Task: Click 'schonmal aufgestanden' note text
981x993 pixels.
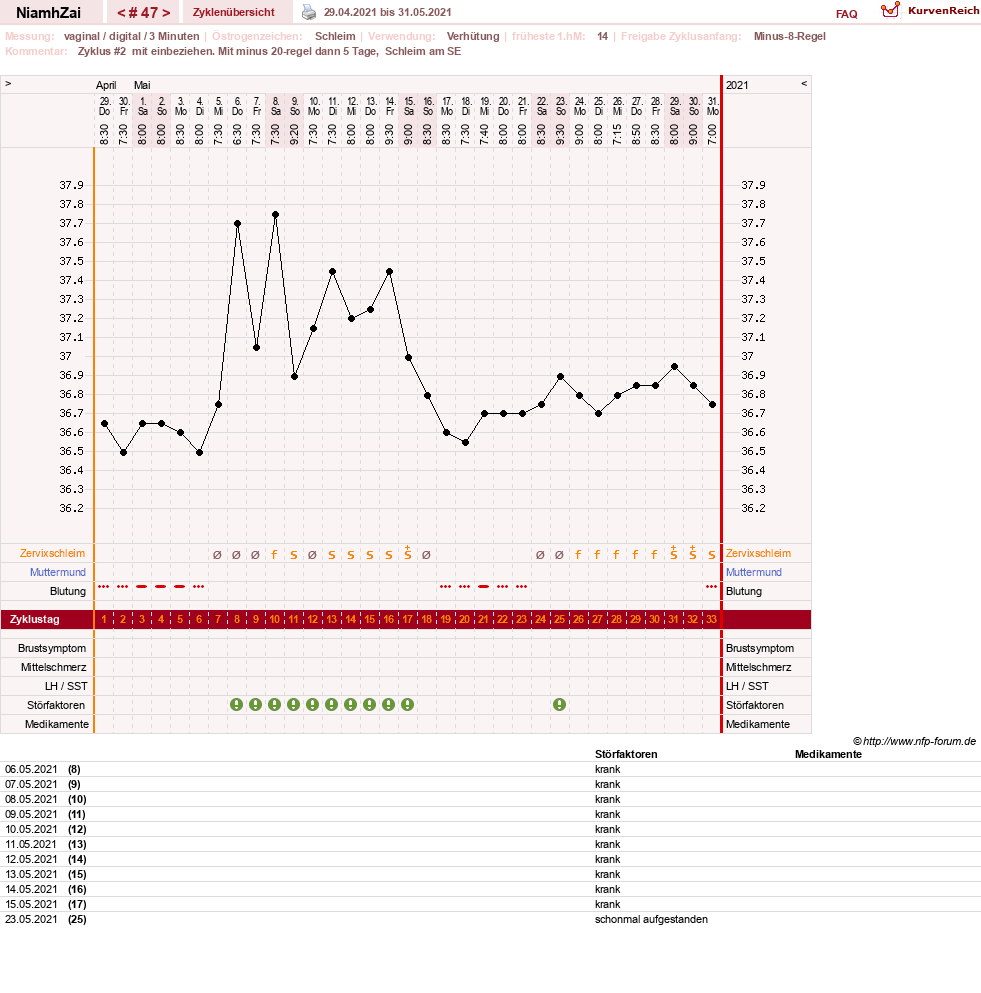Action: tap(651, 920)
